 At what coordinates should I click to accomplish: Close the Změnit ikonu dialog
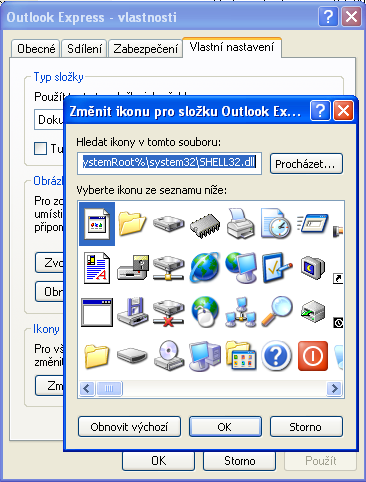click(343, 110)
